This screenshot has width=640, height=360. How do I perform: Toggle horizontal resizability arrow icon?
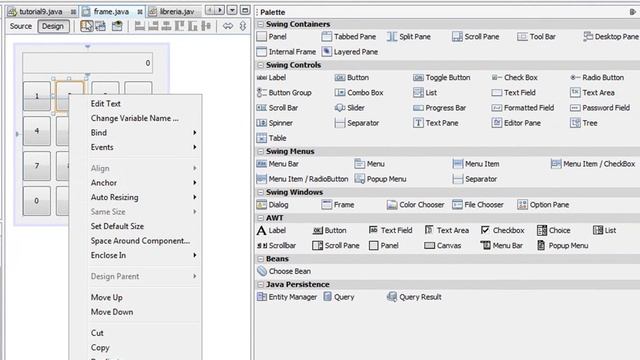[x=228, y=26]
